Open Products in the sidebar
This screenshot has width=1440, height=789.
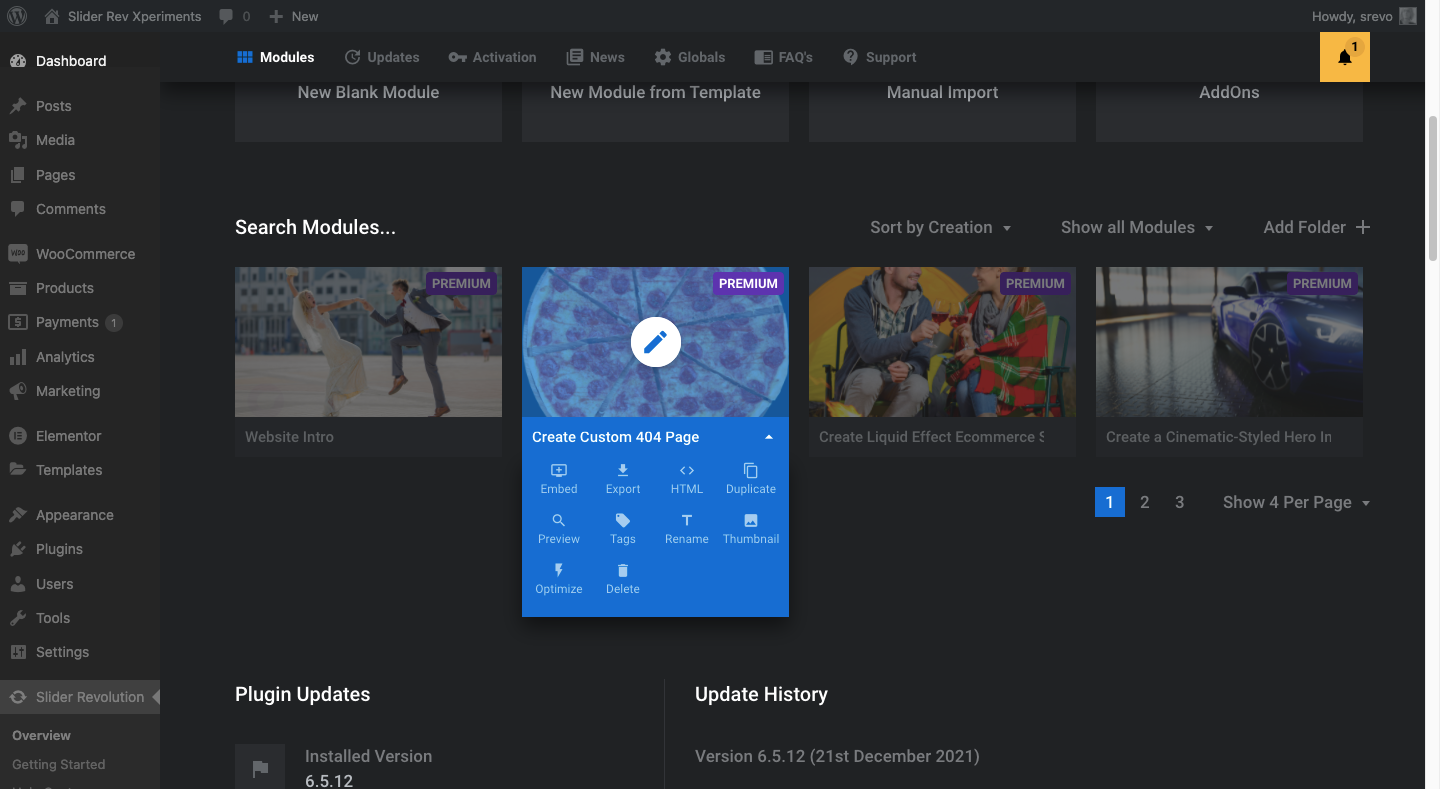click(80, 288)
